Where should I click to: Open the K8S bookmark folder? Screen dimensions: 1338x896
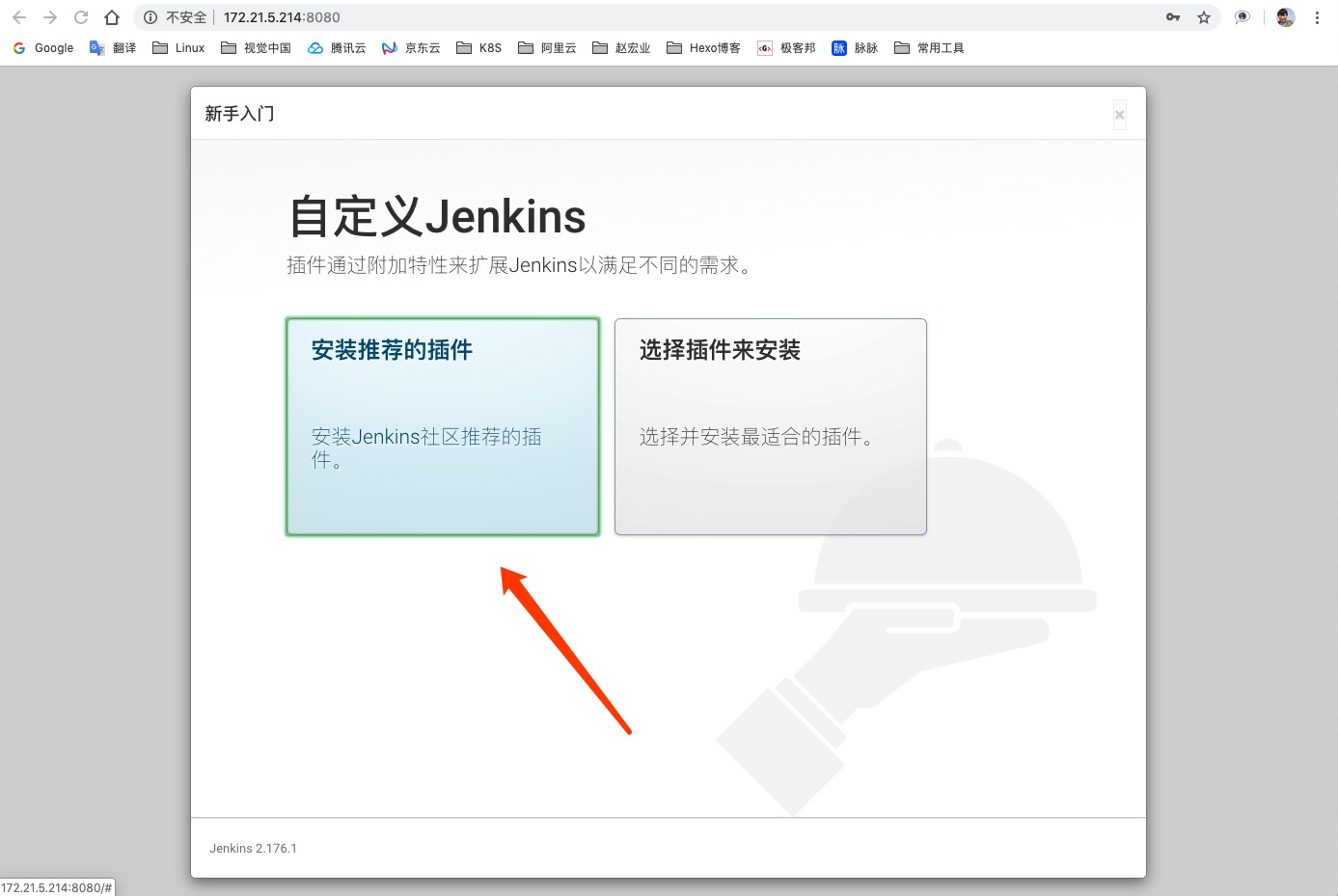478,48
